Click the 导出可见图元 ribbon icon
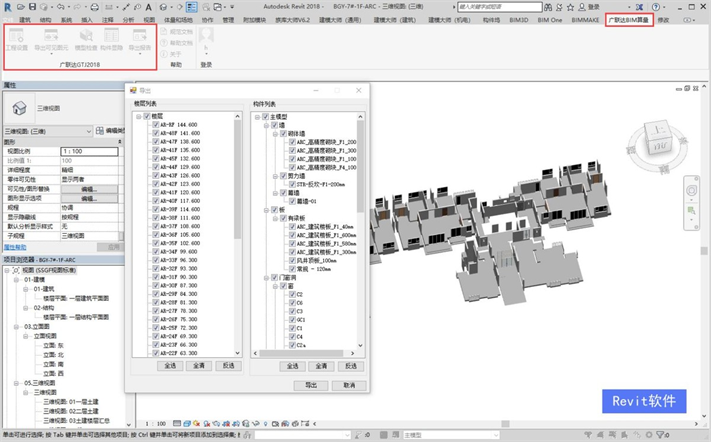The height and width of the screenshot is (442, 711). (x=51, y=36)
